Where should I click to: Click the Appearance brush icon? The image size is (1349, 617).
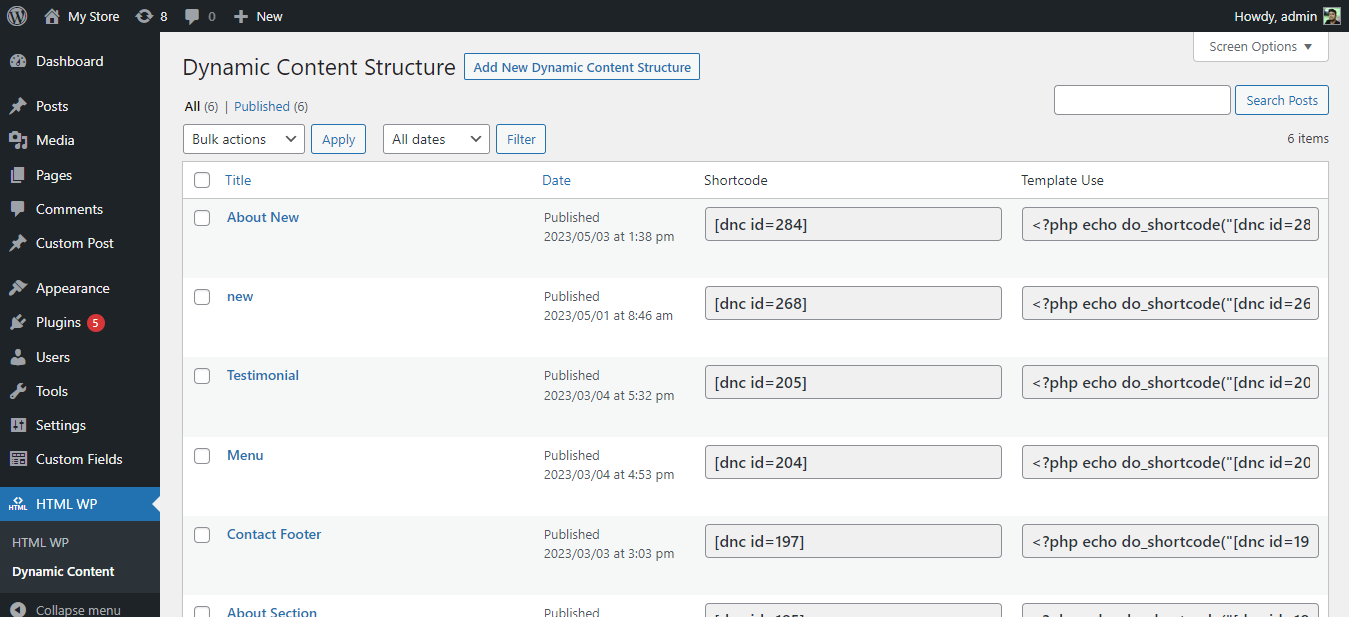point(18,288)
